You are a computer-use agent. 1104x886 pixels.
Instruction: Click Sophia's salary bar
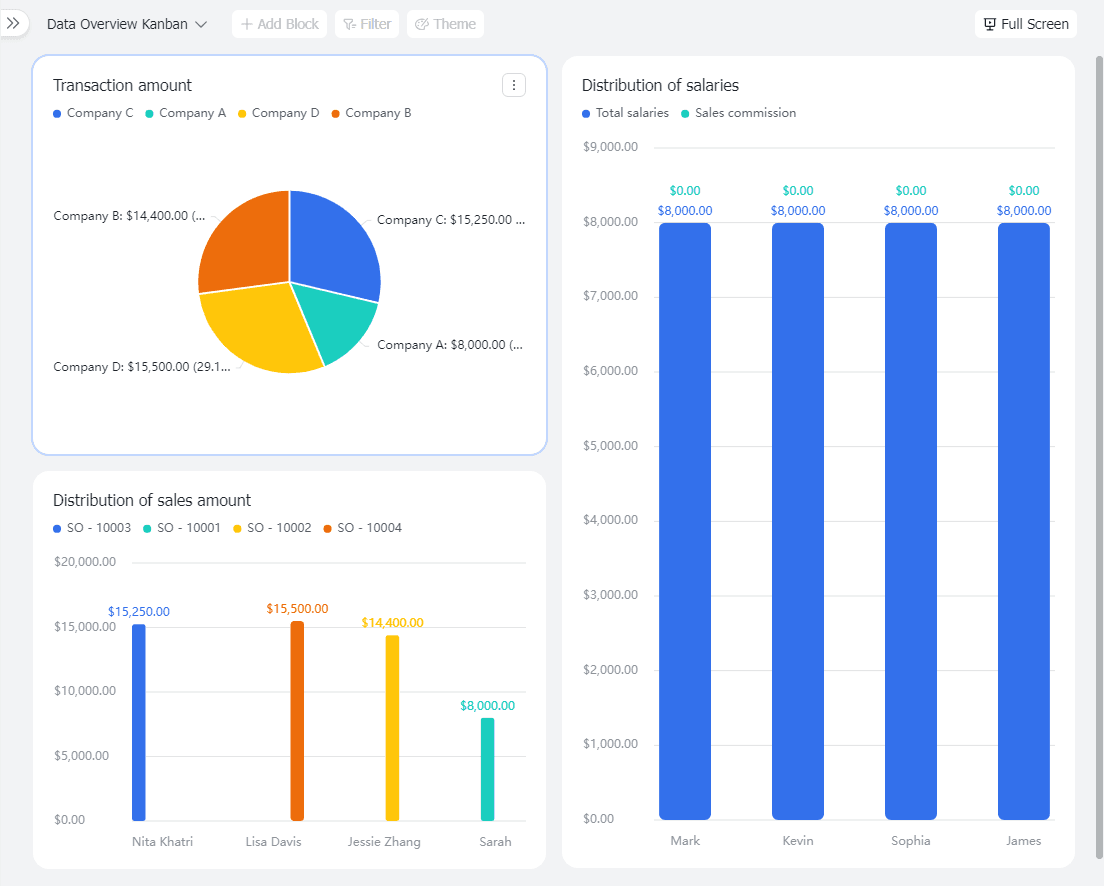pos(911,521)
